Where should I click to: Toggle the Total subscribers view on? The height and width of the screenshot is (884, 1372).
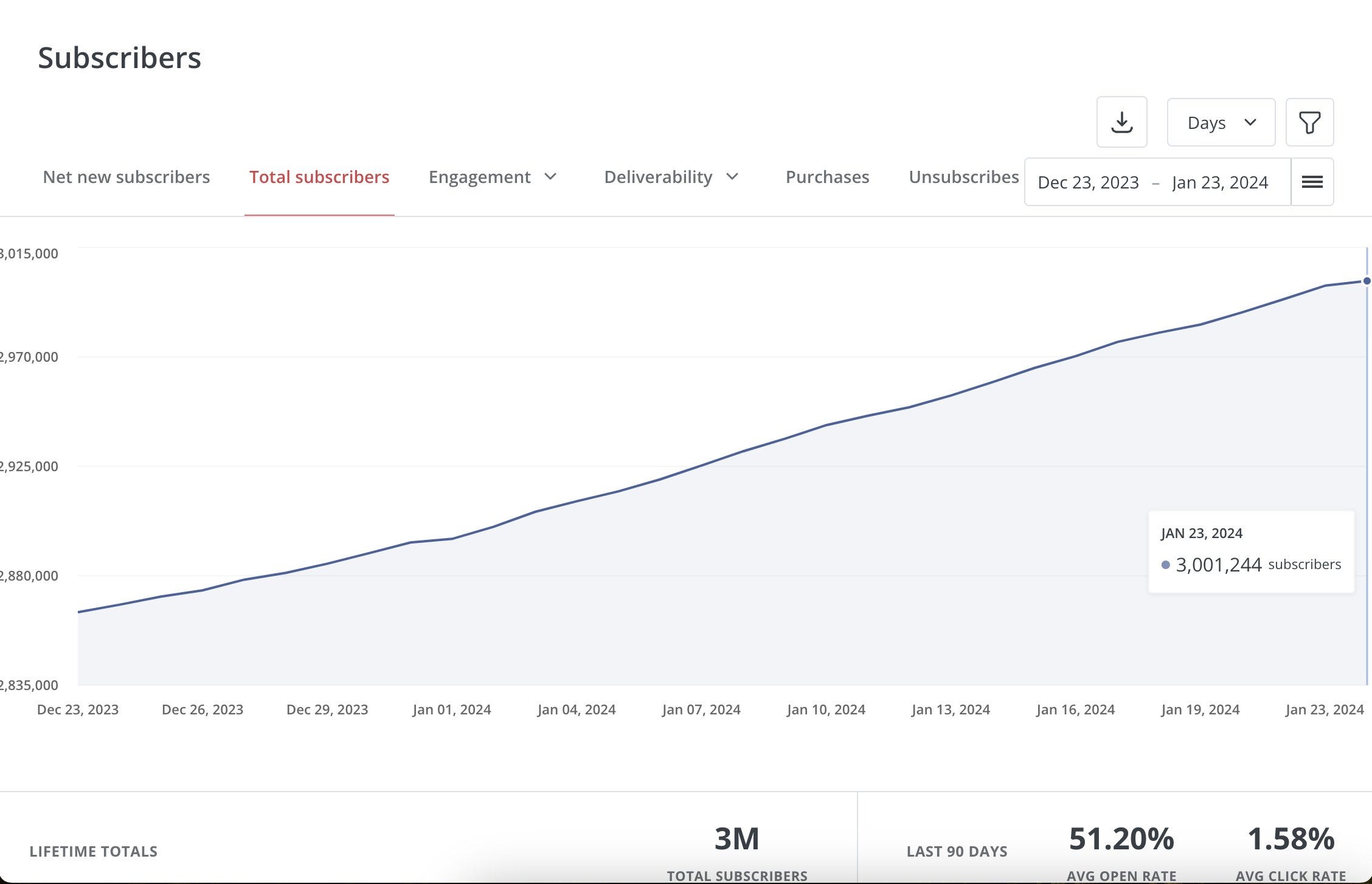coord(319,177)
